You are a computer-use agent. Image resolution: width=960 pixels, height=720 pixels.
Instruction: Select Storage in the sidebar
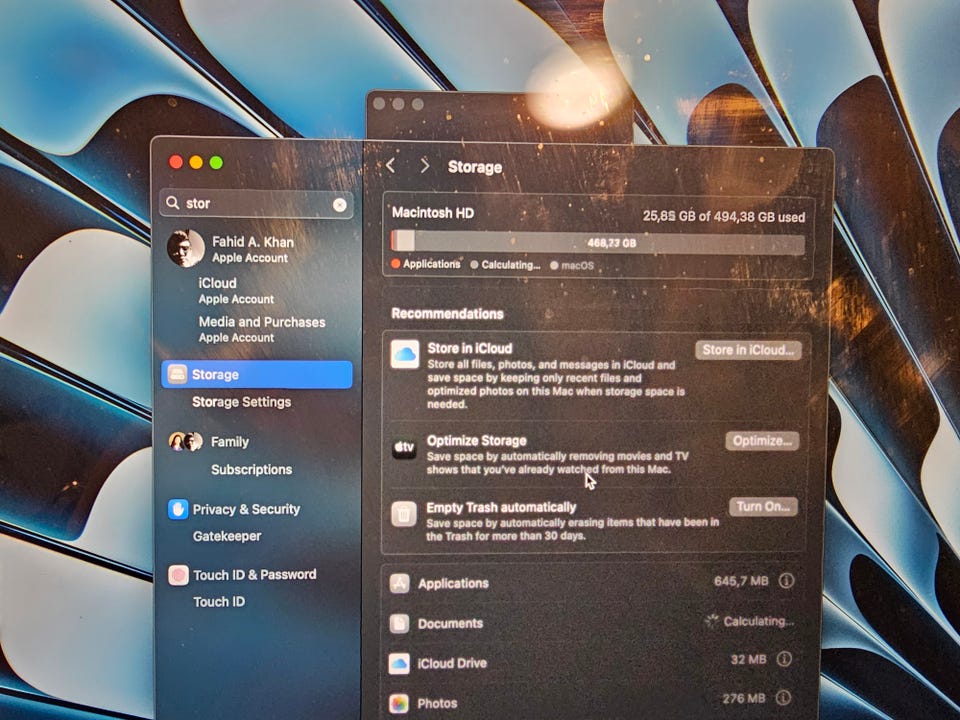pyautogui.click(x=257, y=374)
